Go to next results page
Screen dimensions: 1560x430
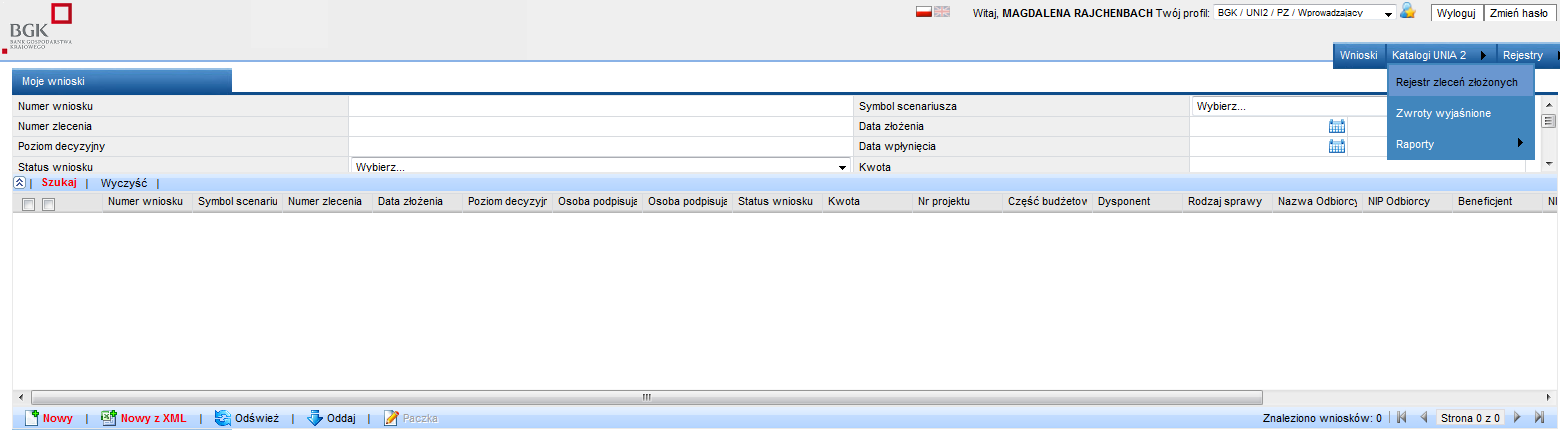(x=1517, y=418)
